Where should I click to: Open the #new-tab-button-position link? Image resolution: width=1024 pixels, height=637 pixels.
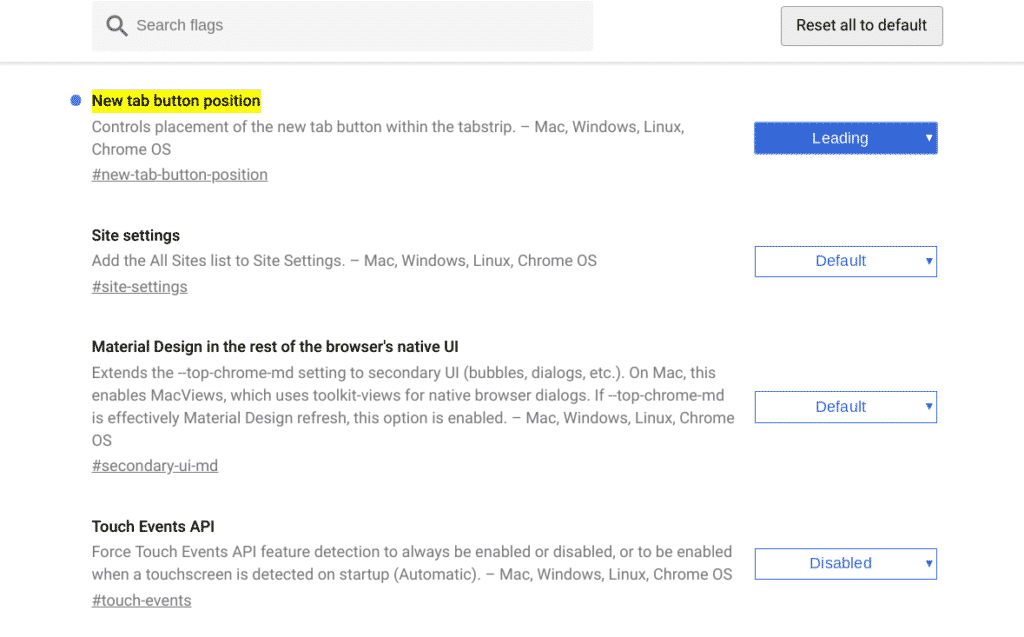click(x=179, y=174)
